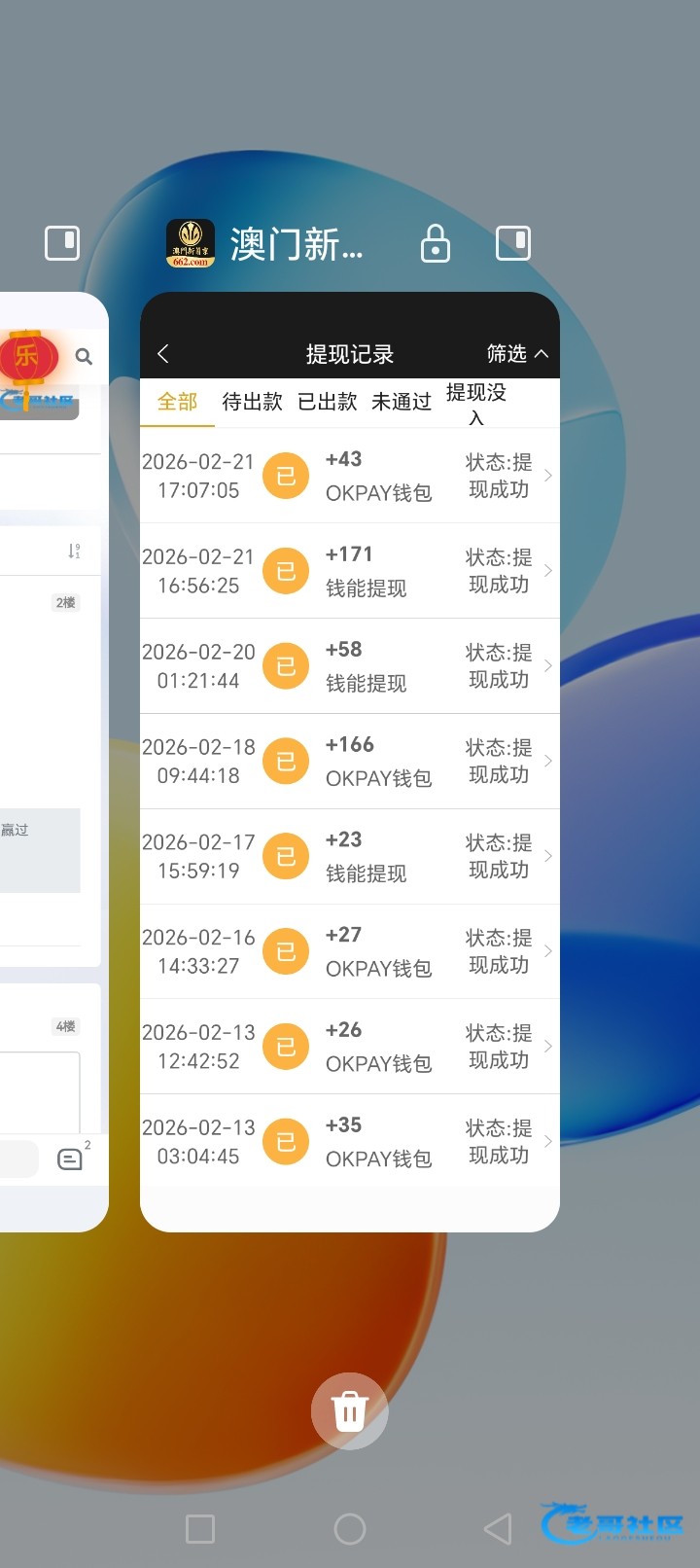Viewport: 700px width, 1568px height.
Task: Lock the 澳门新 app card with padlock icon
Action: (435, 243)
